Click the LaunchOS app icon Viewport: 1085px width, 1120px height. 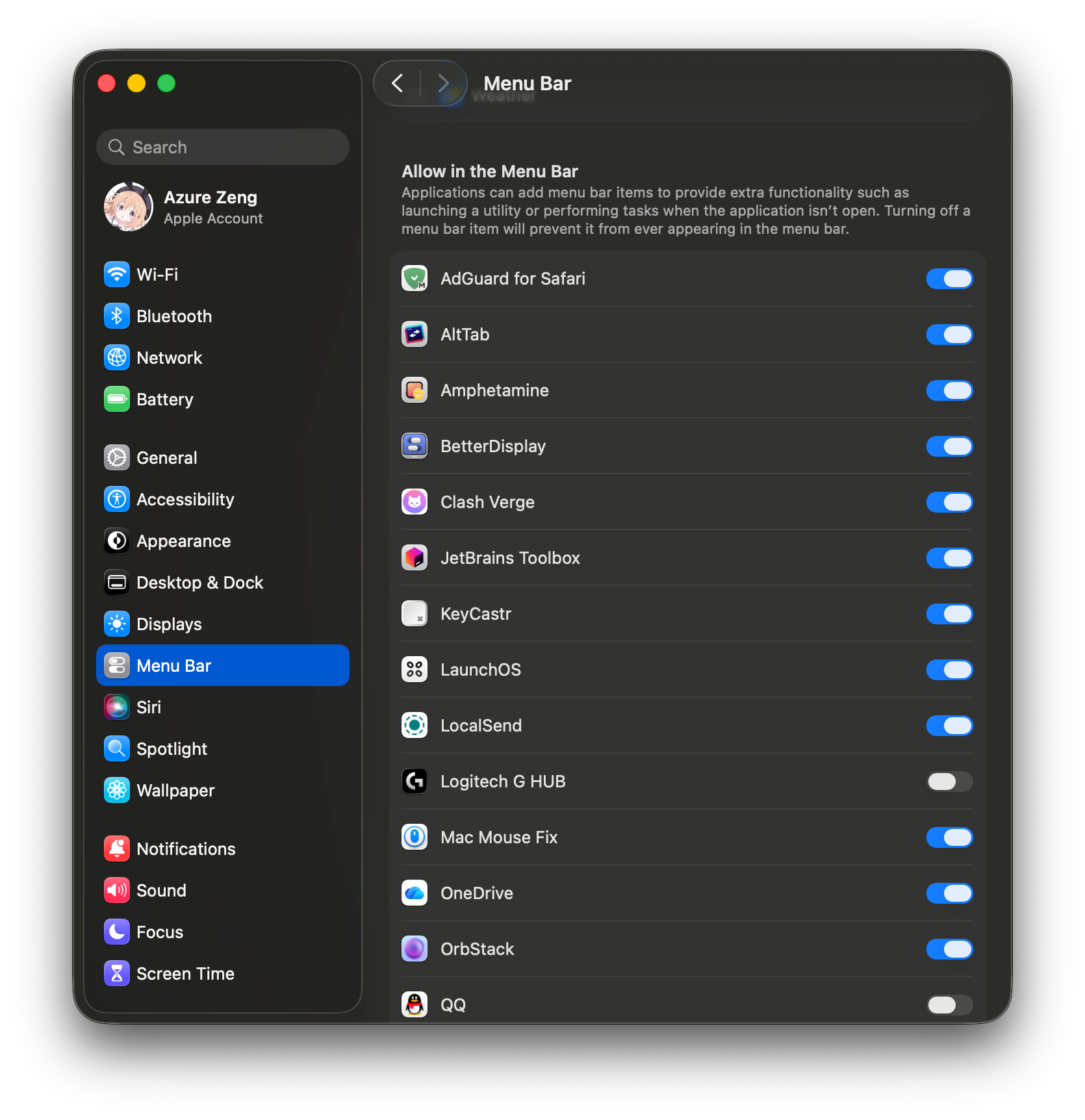coord(415,670)
